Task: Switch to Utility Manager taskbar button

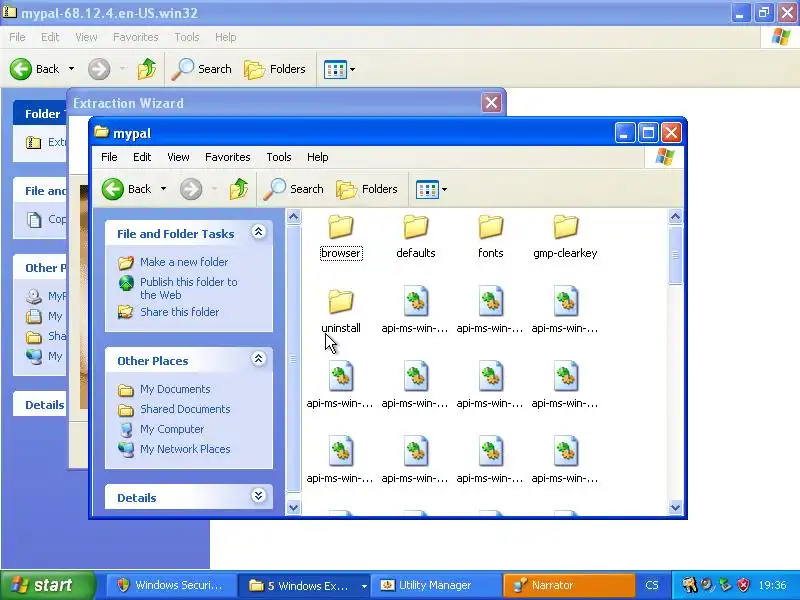Action: [x=435, y=585]
